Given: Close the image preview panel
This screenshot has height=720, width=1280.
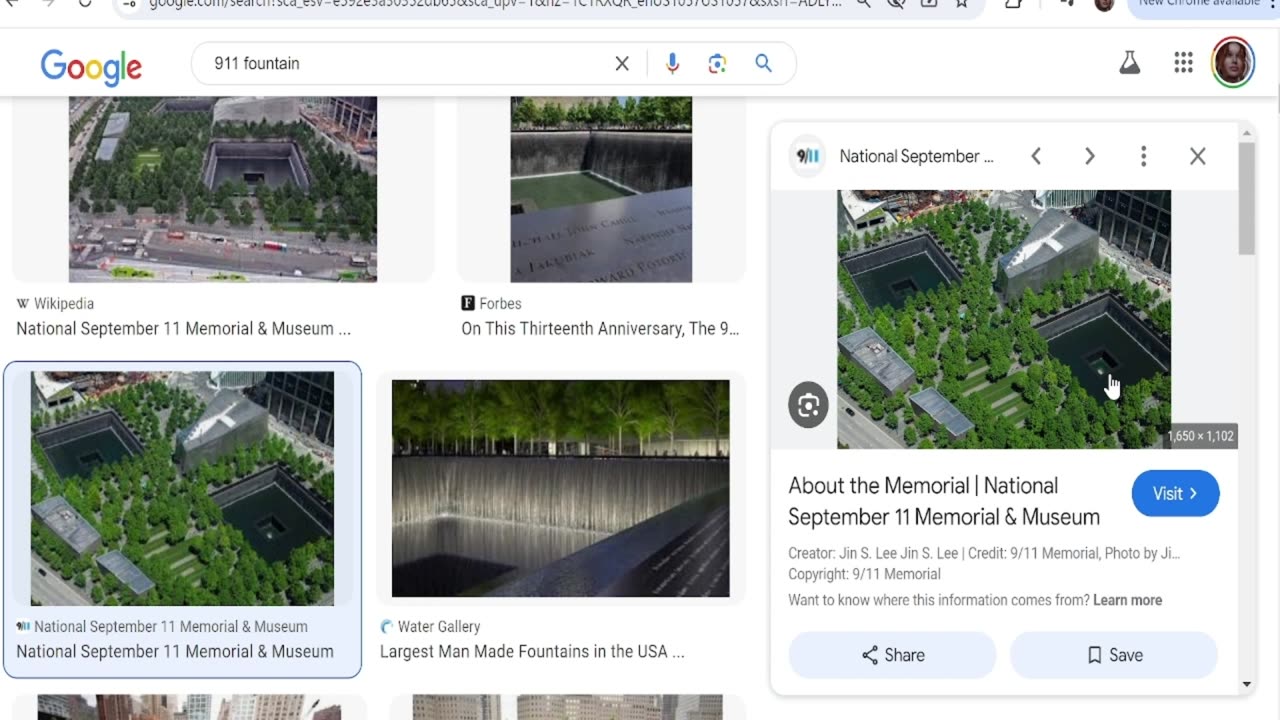Looking at the screenshot, I should [1197, 156].
